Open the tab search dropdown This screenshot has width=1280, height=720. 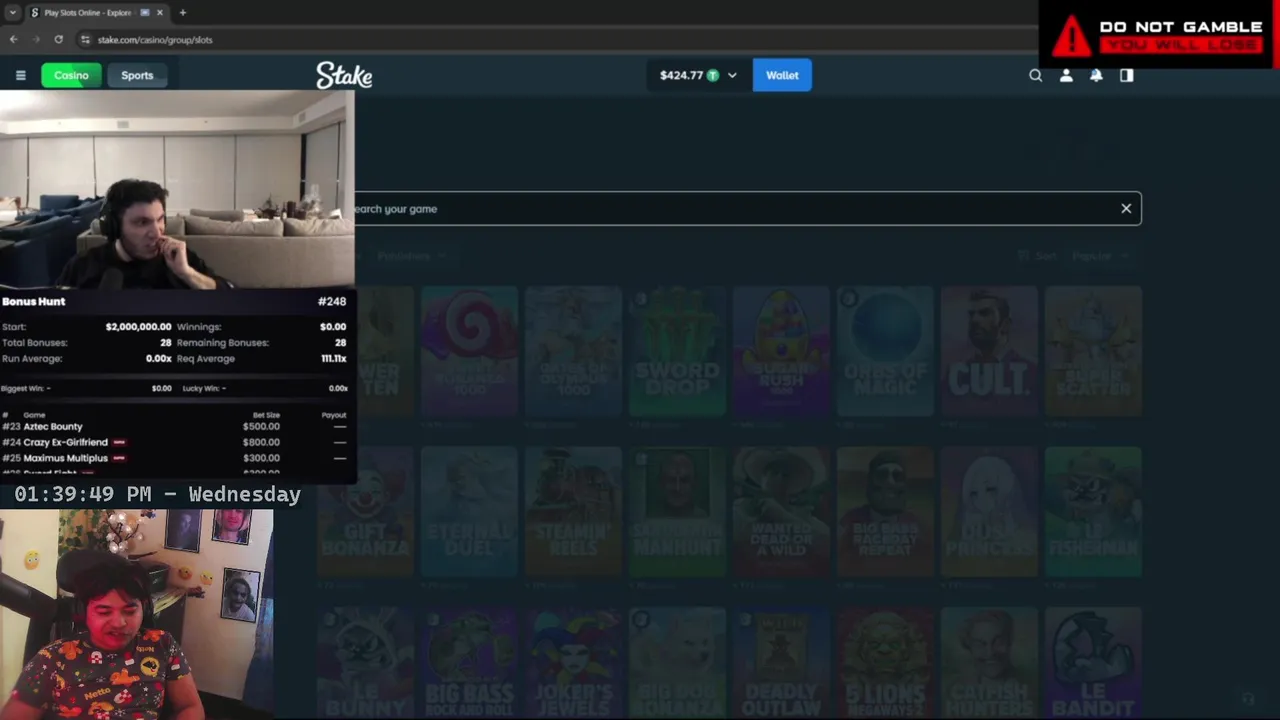point(12,12)
